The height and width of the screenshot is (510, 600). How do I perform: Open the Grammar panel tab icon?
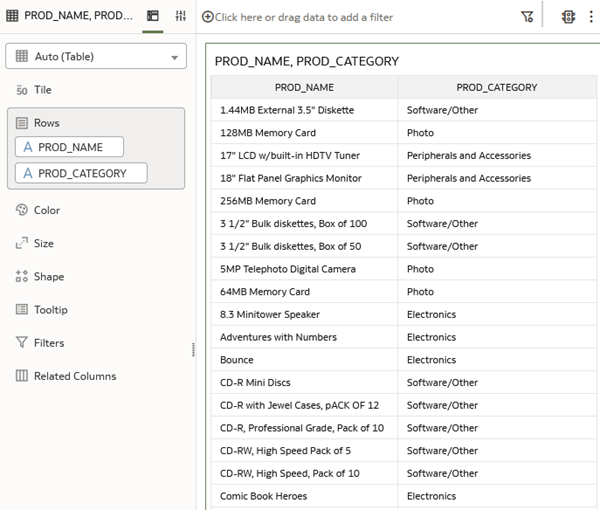(x=153, y=16)
